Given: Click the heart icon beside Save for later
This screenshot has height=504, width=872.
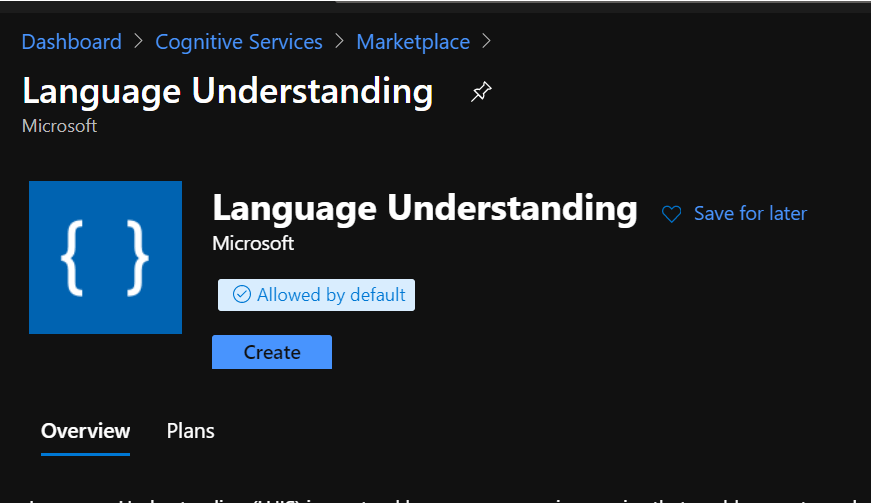Looking at the screenshot, I should pos(672,214).
